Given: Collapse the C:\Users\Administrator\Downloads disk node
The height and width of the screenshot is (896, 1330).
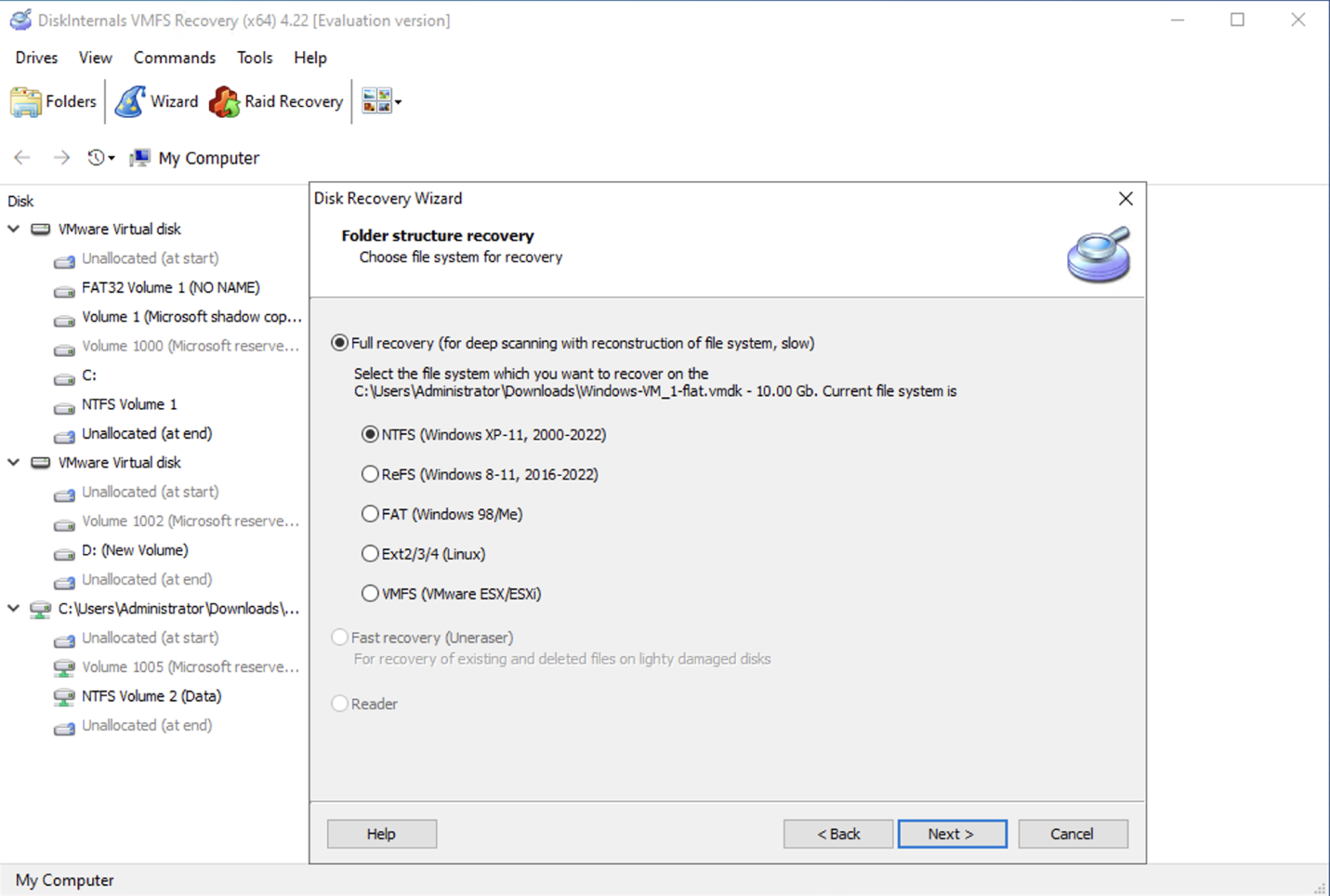Looking at the screenshot, I should click(x=14, y=608).
